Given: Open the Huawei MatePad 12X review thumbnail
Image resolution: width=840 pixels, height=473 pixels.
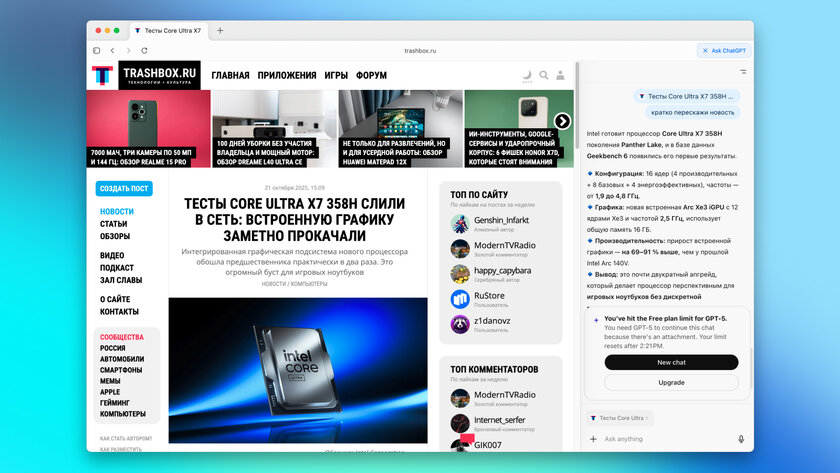Looking at the screenshot, I should 401,129.
